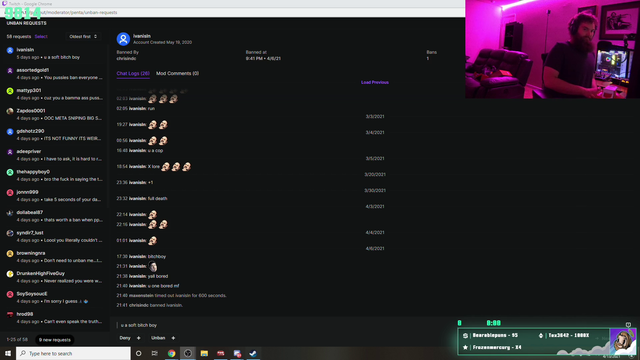Open Task View in taskbar
The height and width of the screenshot is (360, 640).
click(x=155, y=353)
